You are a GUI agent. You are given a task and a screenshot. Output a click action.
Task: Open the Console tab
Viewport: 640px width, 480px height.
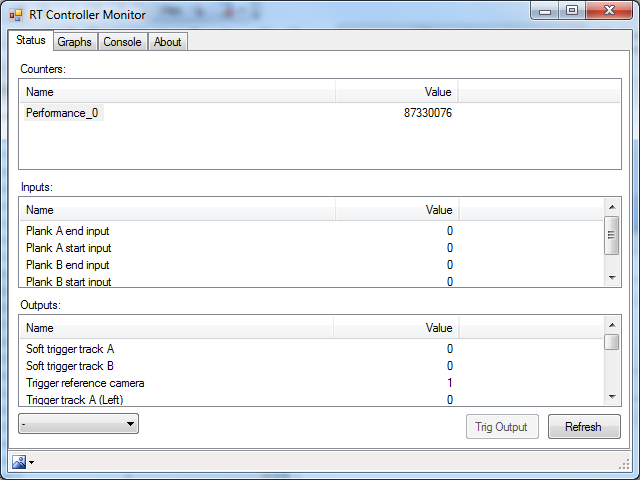click(x=122, y=42)
